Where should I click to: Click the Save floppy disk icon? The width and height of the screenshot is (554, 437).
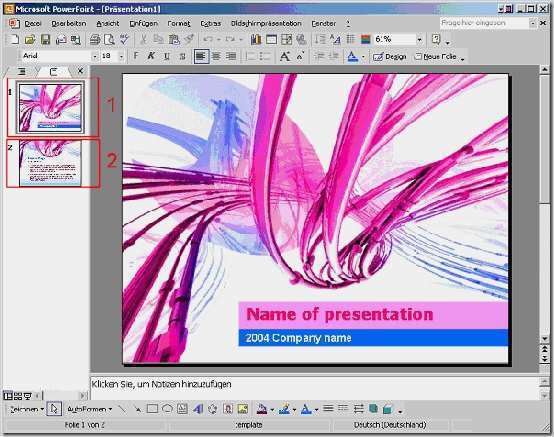pos(46,39)
